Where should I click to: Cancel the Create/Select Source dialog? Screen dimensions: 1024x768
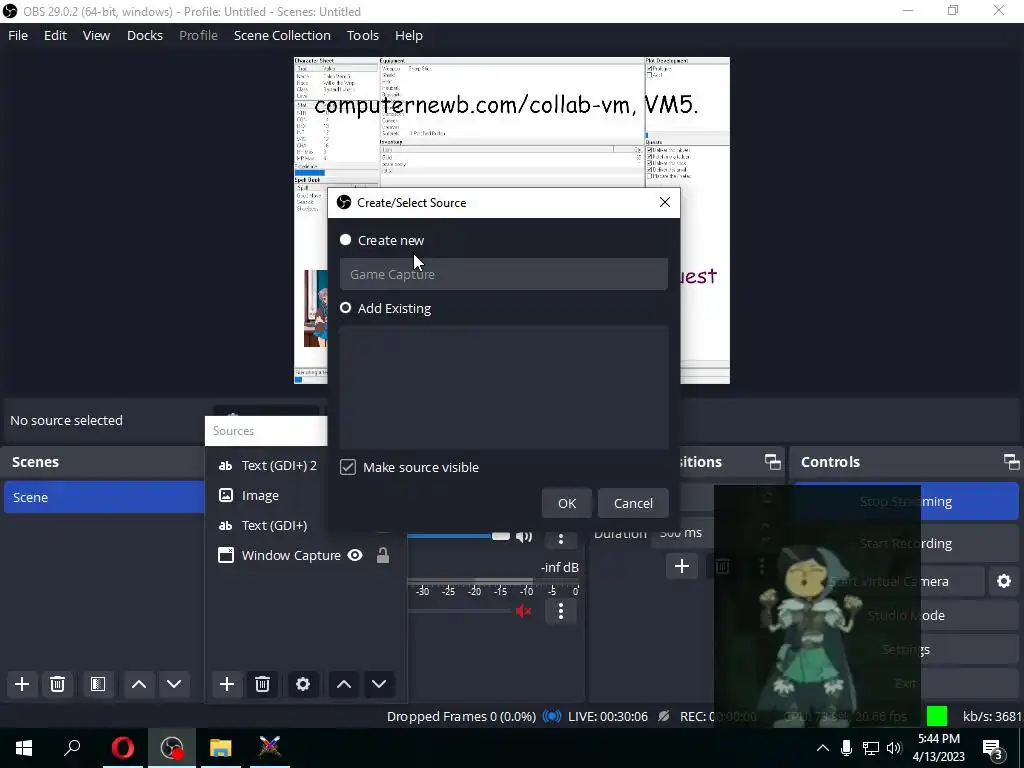click(x=633, y=503)
